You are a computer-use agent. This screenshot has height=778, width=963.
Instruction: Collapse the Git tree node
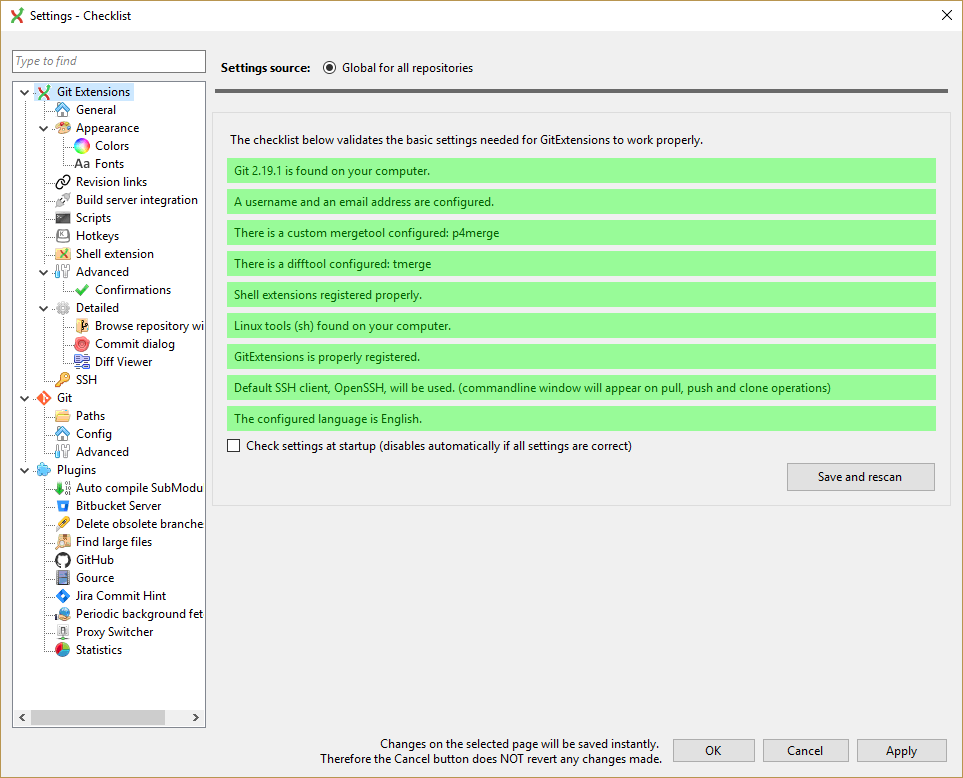coord(24,397)
